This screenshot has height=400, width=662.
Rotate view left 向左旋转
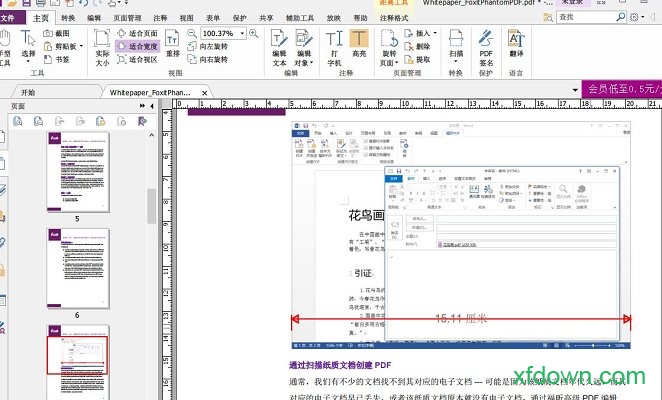(x=208, y=46)
